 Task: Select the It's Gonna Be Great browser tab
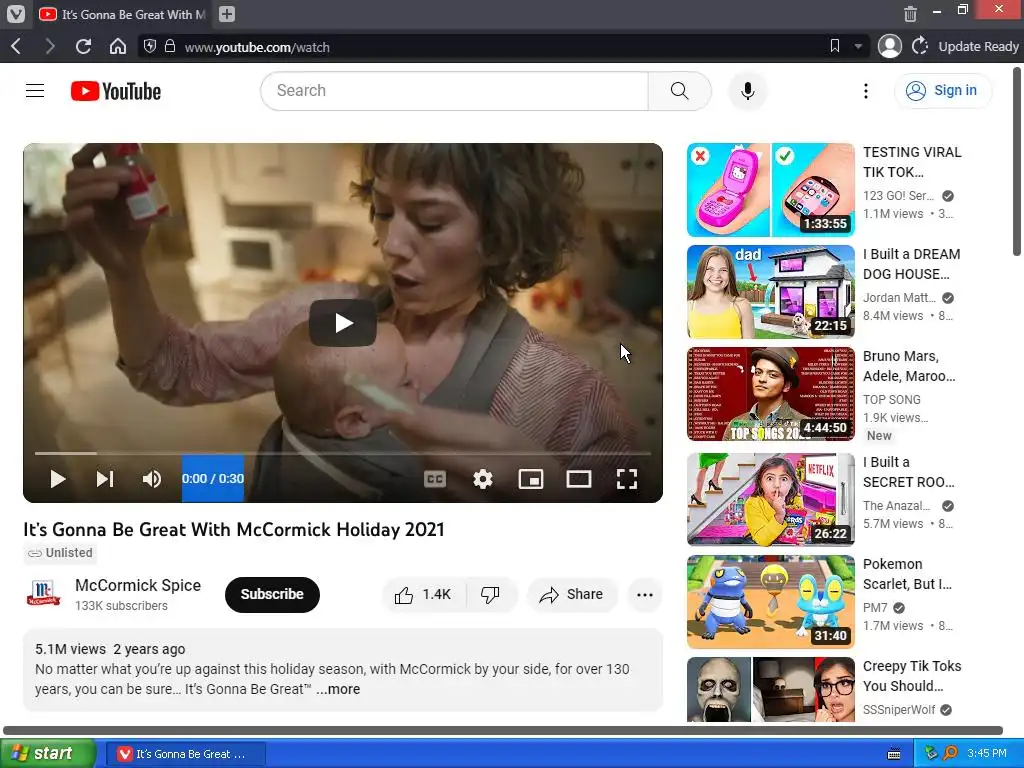(x=122, y=14)
